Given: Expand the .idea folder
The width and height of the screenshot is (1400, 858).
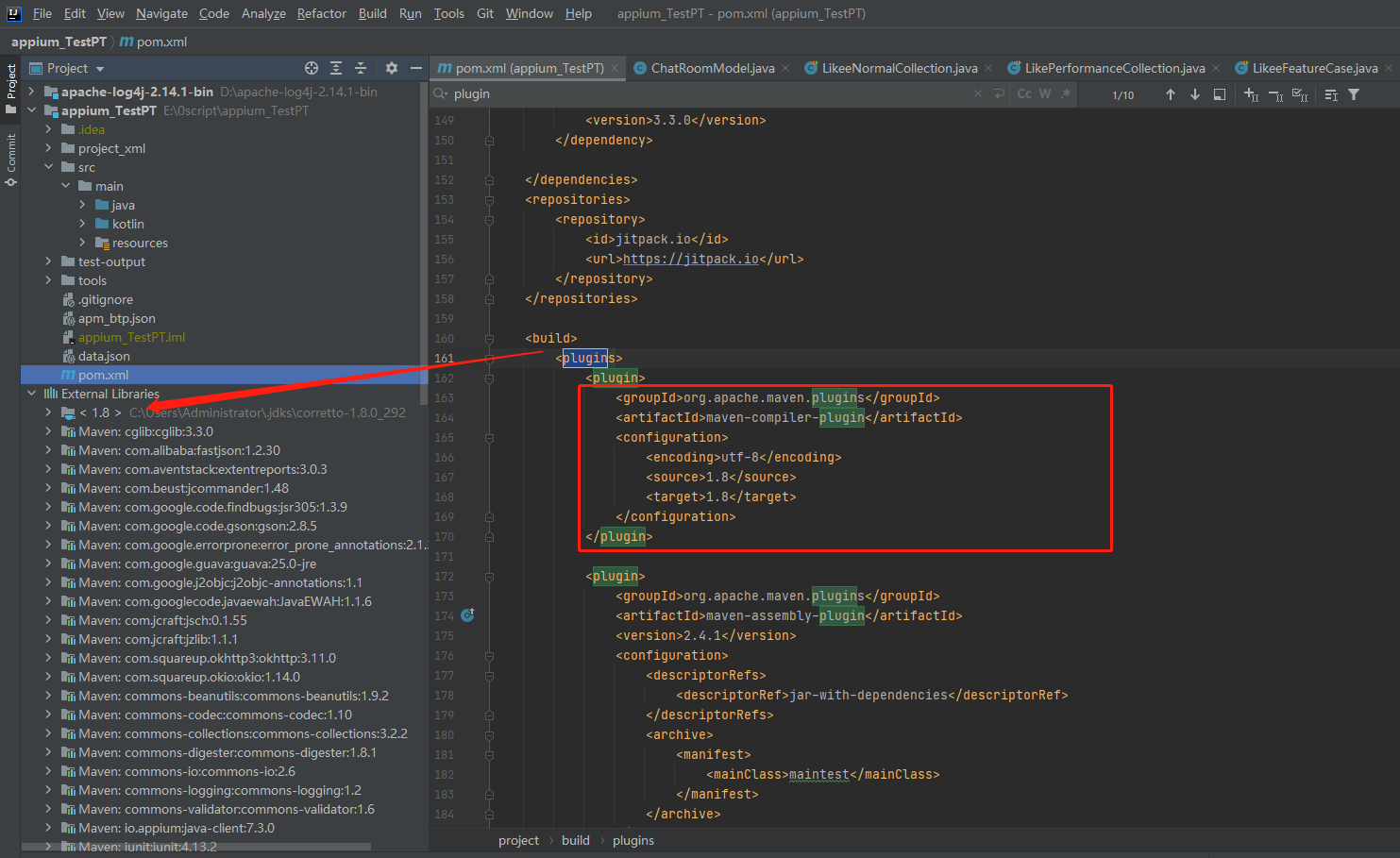Looking at the screenshot, I should pyautogui.click(x=48, y=129).
